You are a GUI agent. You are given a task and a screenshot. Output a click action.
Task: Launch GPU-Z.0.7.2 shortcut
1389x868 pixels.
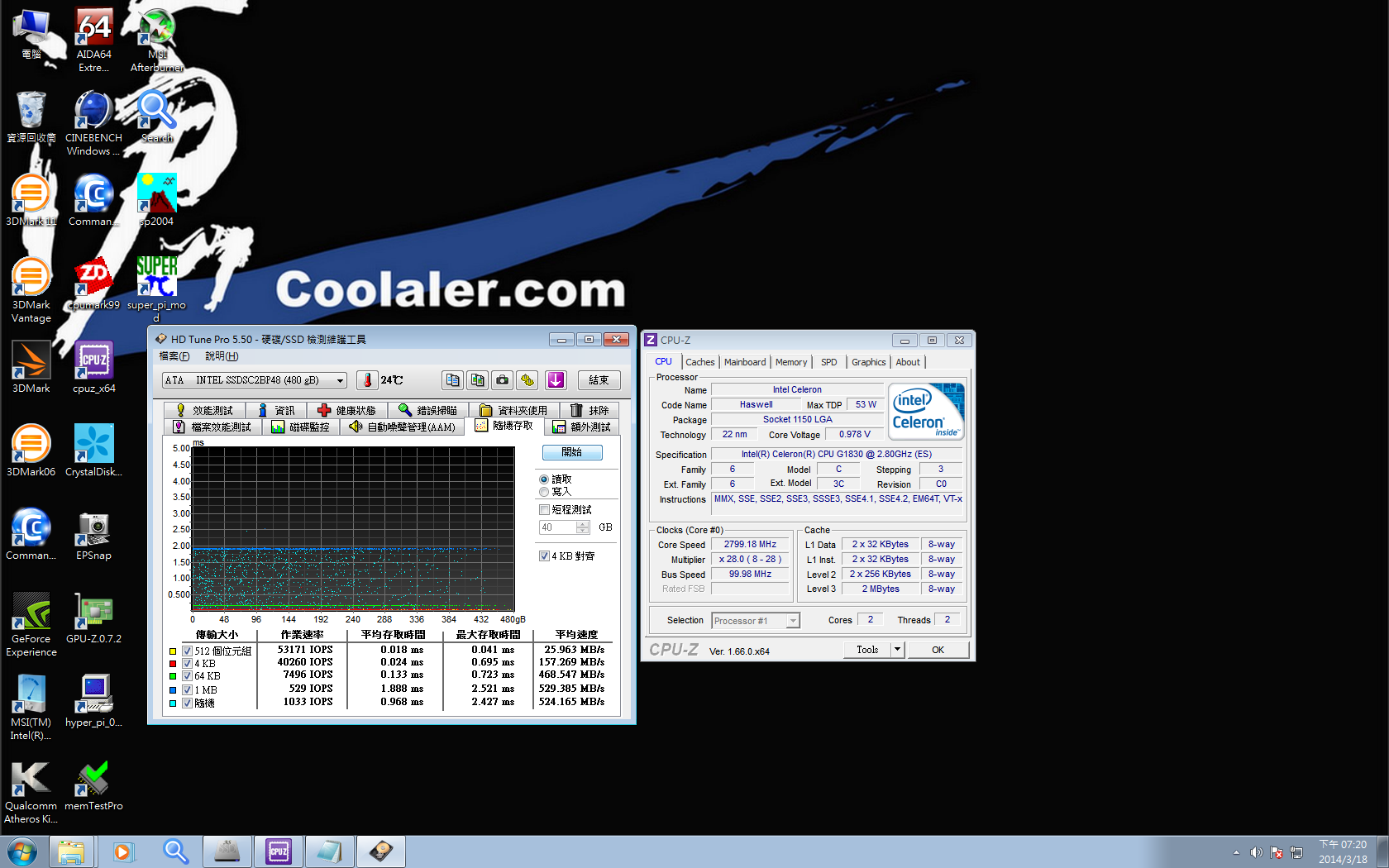point(93,618)
